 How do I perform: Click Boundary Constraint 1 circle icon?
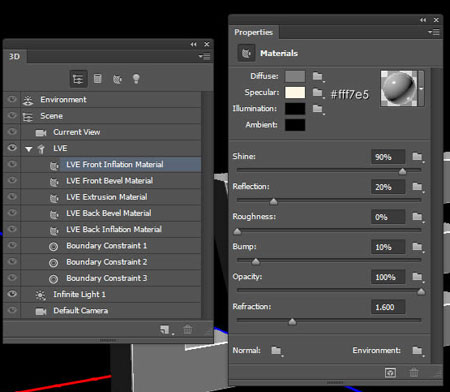[53, 246]
